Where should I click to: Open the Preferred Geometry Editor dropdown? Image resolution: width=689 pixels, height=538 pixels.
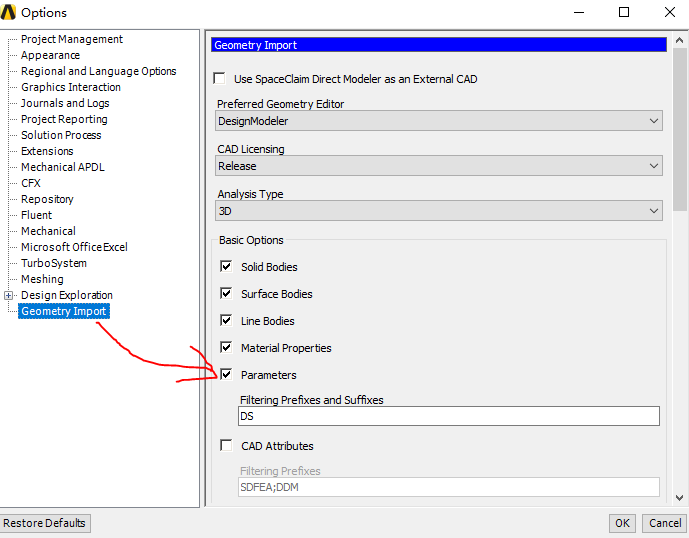[439, 121]
